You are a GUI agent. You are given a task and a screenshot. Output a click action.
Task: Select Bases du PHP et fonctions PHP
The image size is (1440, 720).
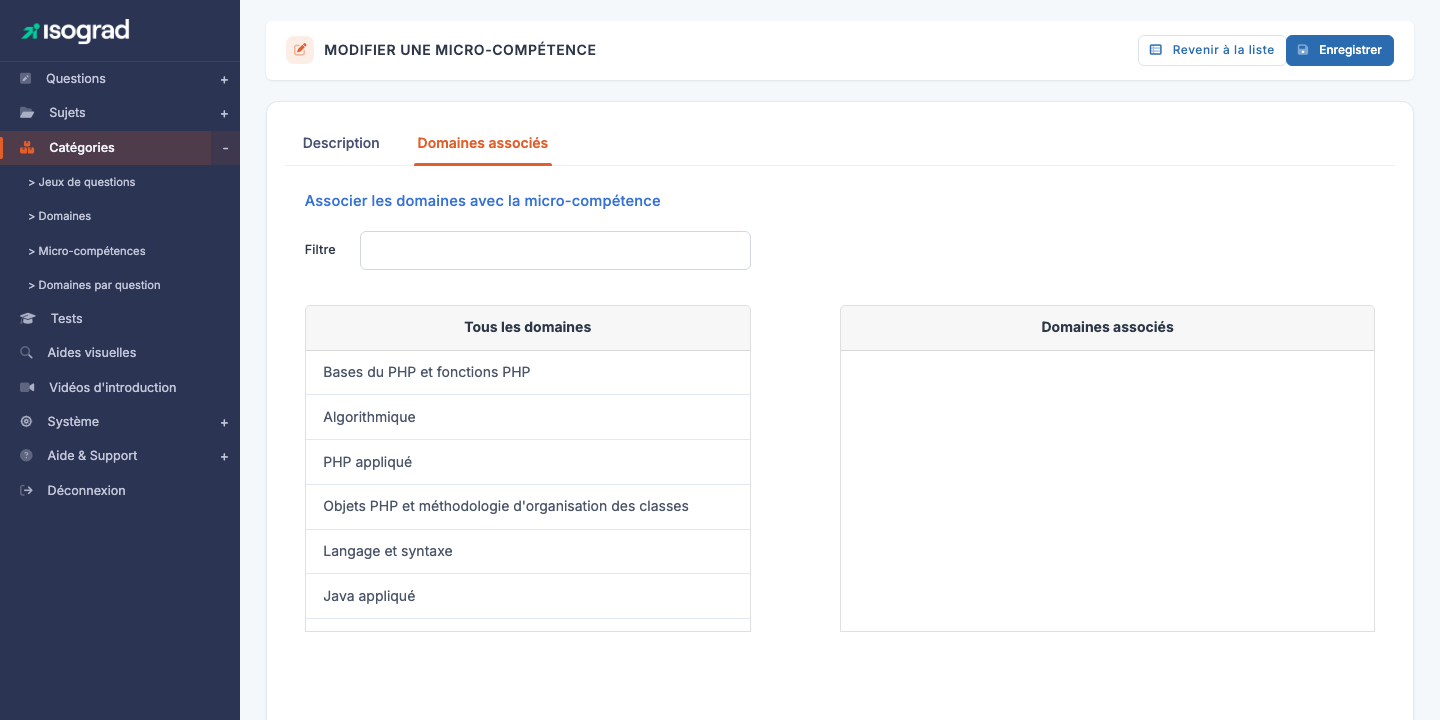click(x=528, y=372)
